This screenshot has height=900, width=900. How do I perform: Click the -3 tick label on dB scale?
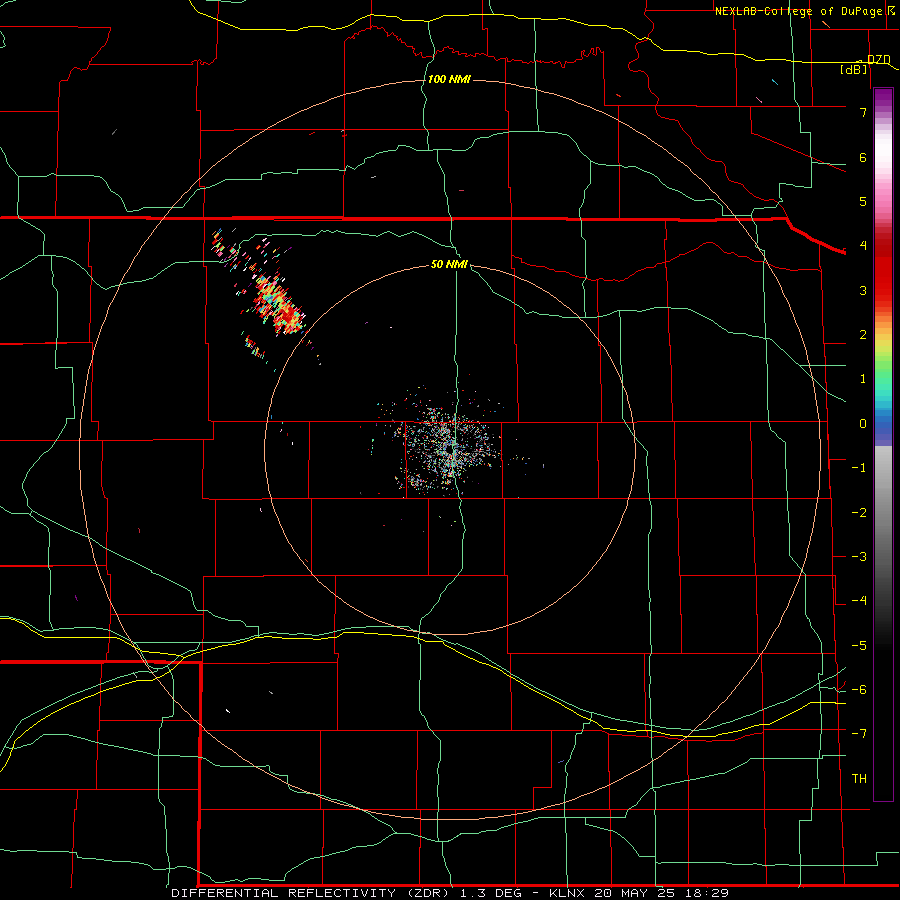pyautogui.click(x=859, y=557)
